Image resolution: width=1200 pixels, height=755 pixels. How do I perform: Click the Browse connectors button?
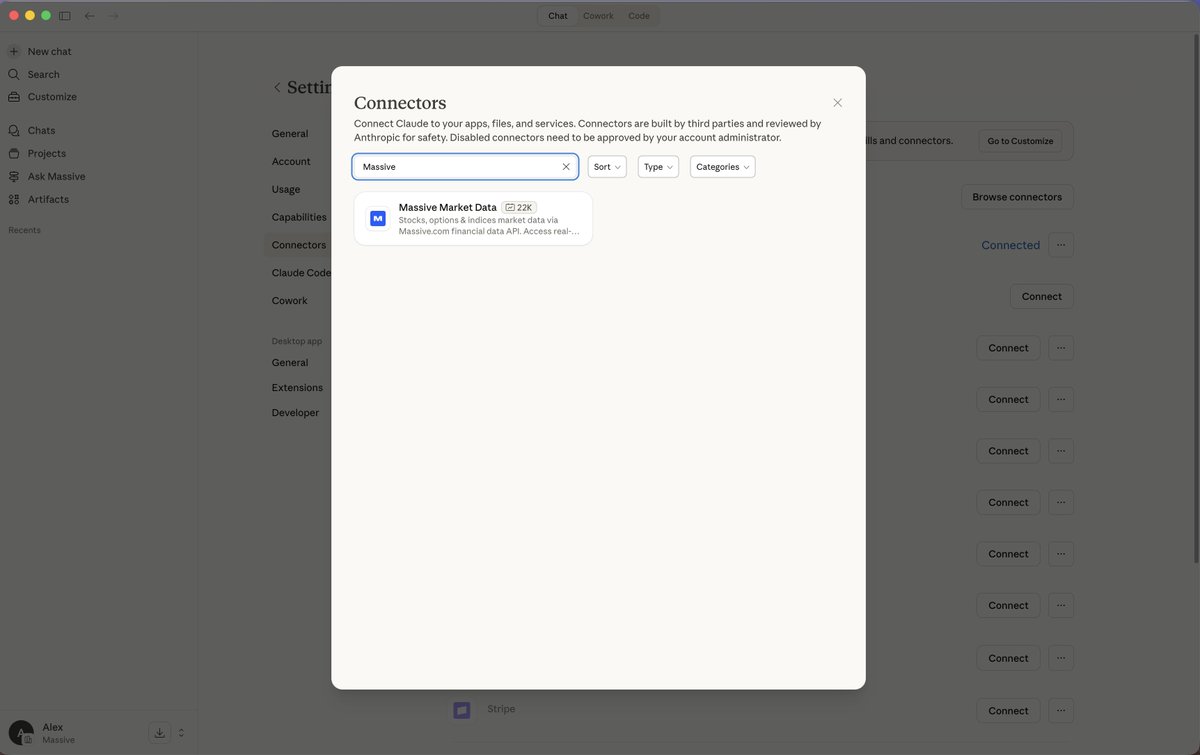pyautogui.click(x=1017, y=197)
